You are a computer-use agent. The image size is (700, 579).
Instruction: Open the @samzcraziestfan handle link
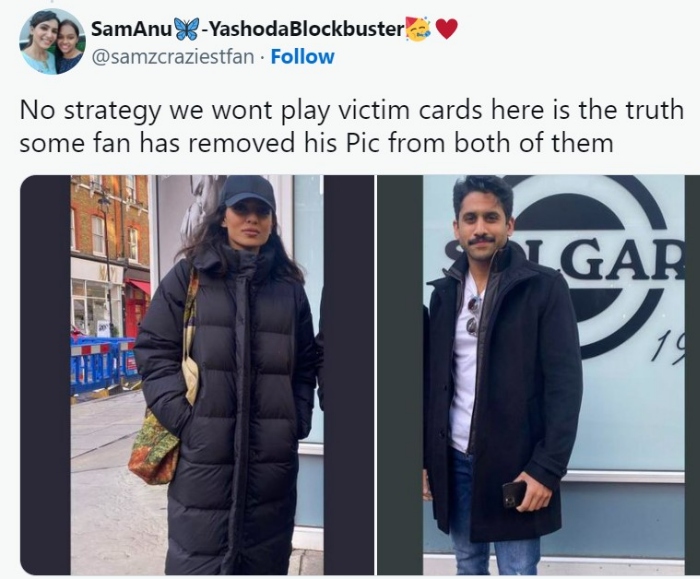172,57
